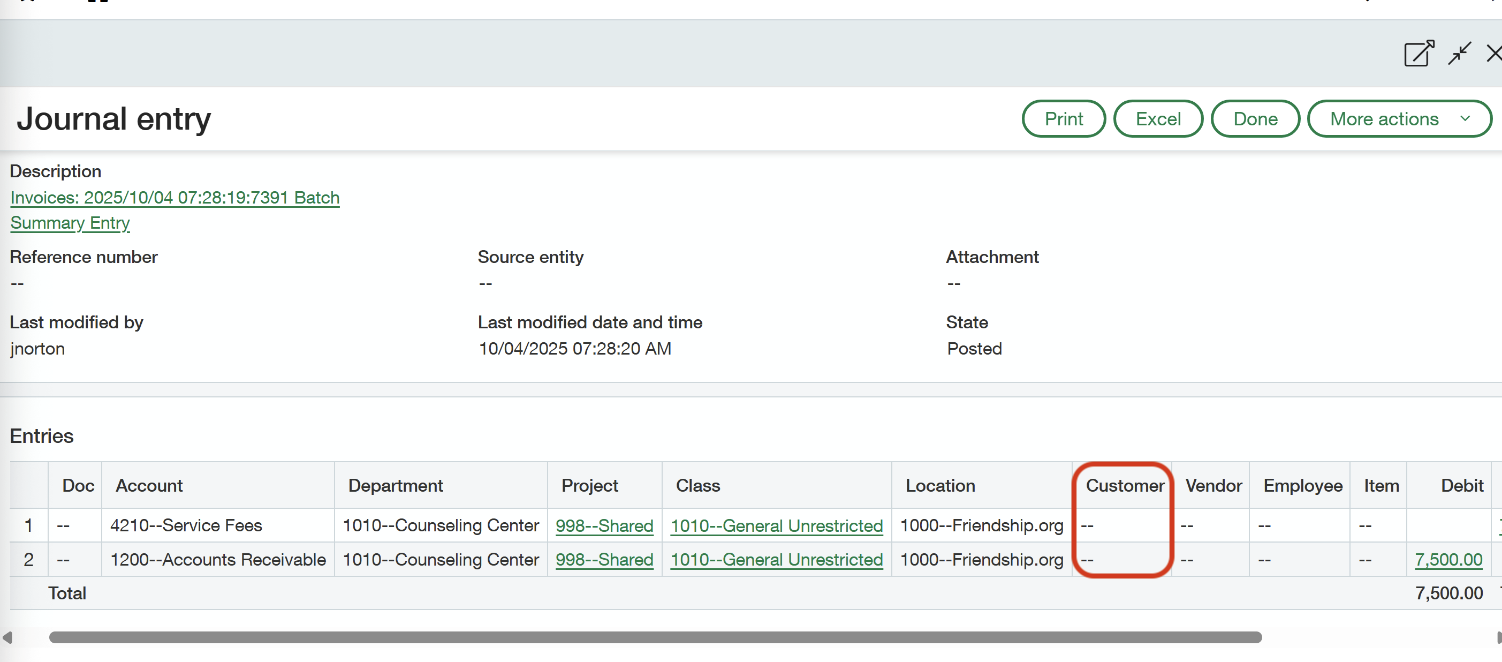Select the Service Fees account cell
This screenshot has height=662, width=1502.
pyautogui.click(x=186, y=526)
